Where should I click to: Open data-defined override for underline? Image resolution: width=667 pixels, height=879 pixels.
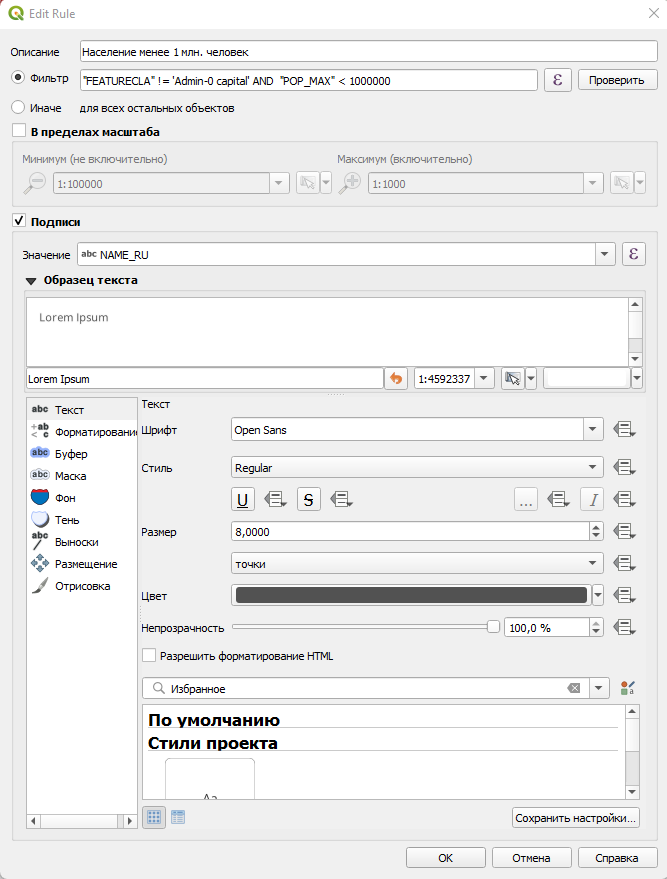(x=275, y=499)
